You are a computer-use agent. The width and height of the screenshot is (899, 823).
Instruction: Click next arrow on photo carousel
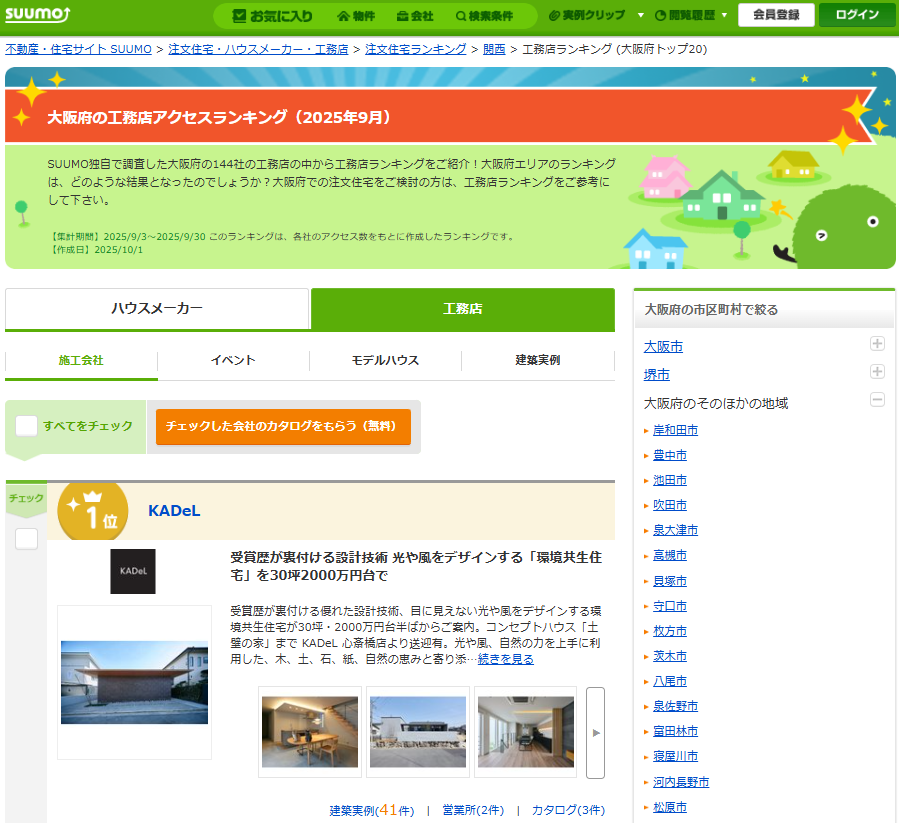595,732
